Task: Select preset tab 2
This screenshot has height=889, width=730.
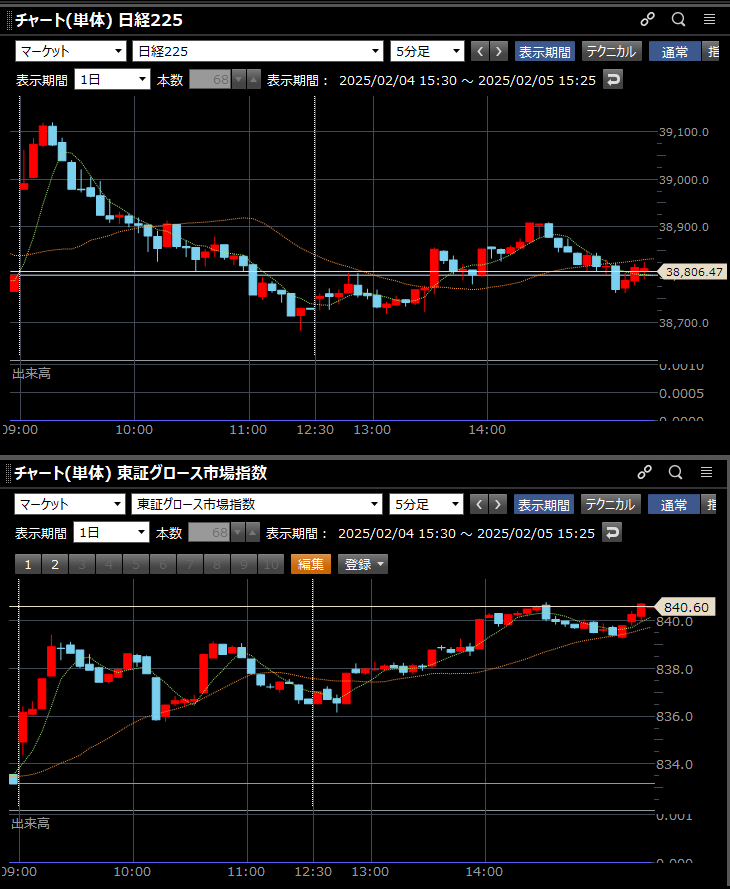Action: [55, 564]
